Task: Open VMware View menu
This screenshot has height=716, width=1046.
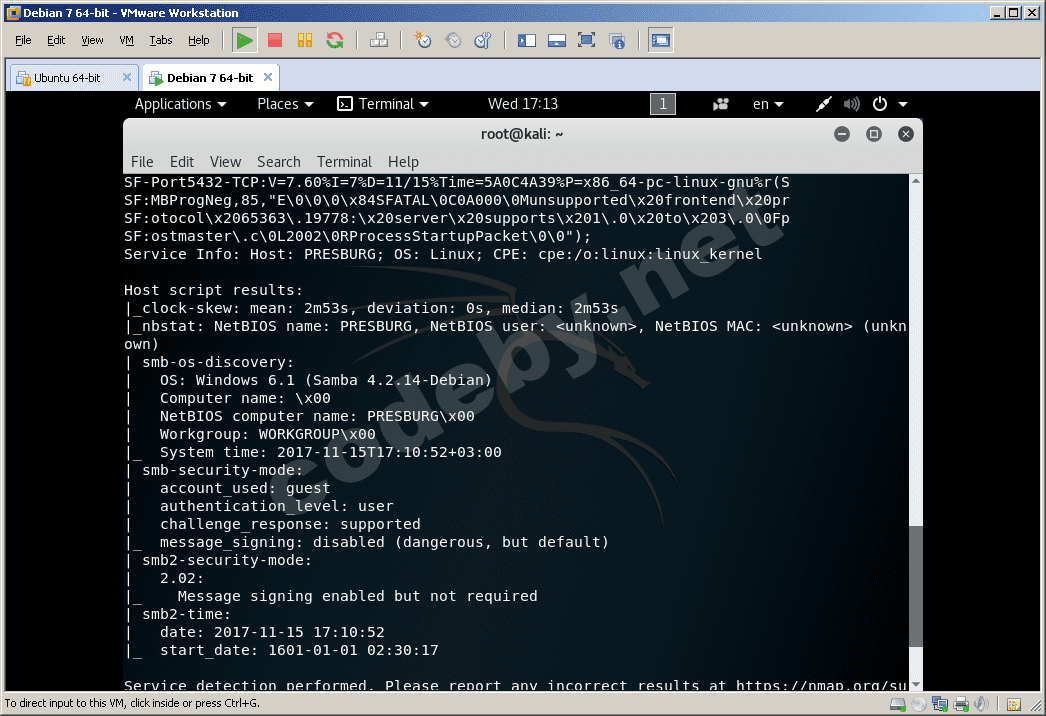Action: (92, 41)
